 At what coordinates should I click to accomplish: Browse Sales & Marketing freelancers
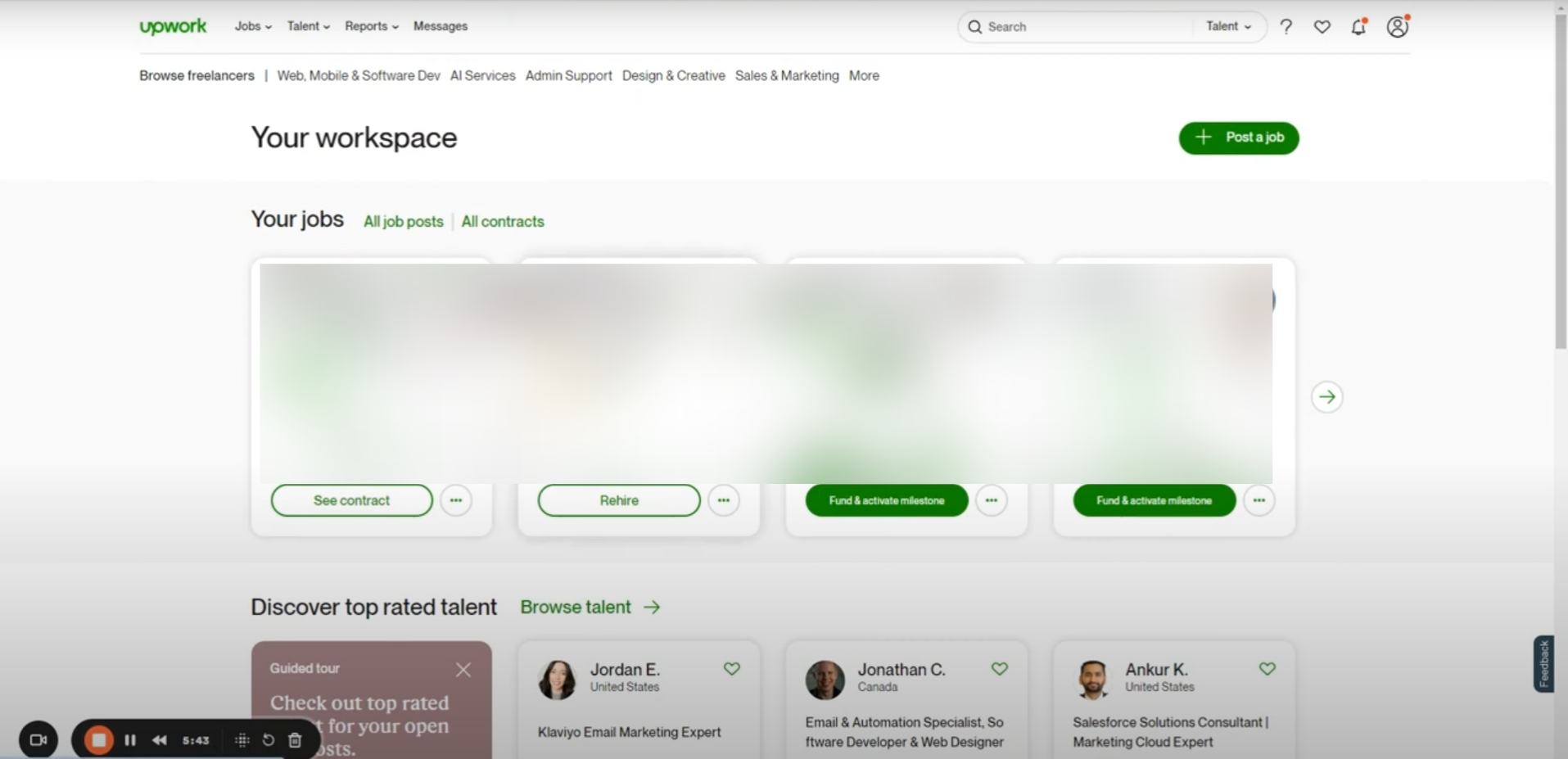(787, 75)
